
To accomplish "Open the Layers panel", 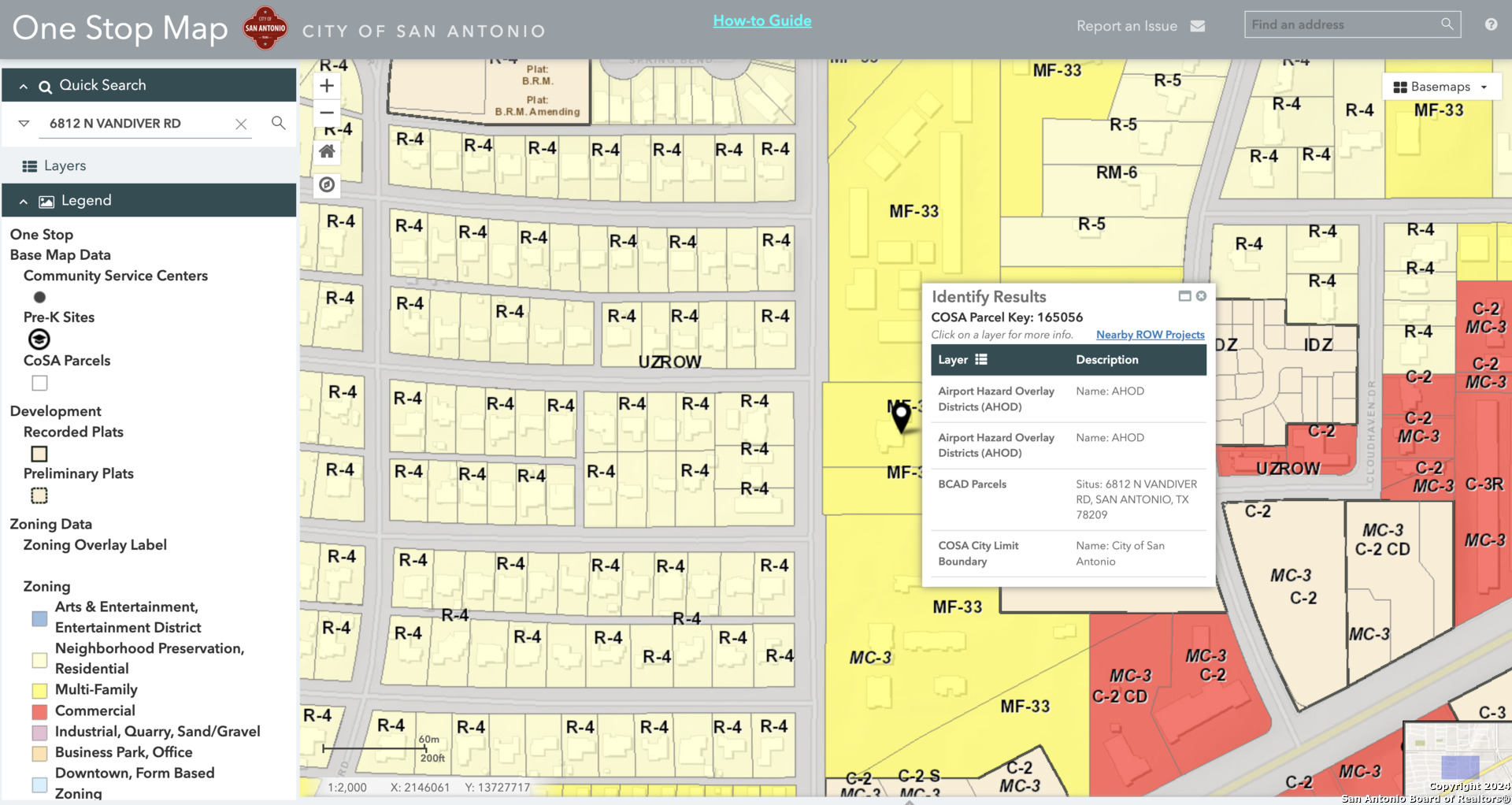I will click(x=65, y=165).
